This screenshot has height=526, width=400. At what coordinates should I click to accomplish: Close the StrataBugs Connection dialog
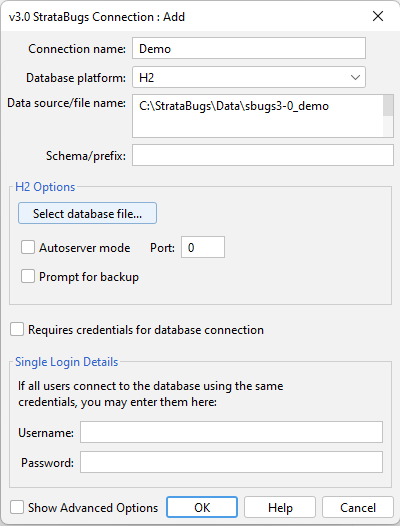click(378, 16)
